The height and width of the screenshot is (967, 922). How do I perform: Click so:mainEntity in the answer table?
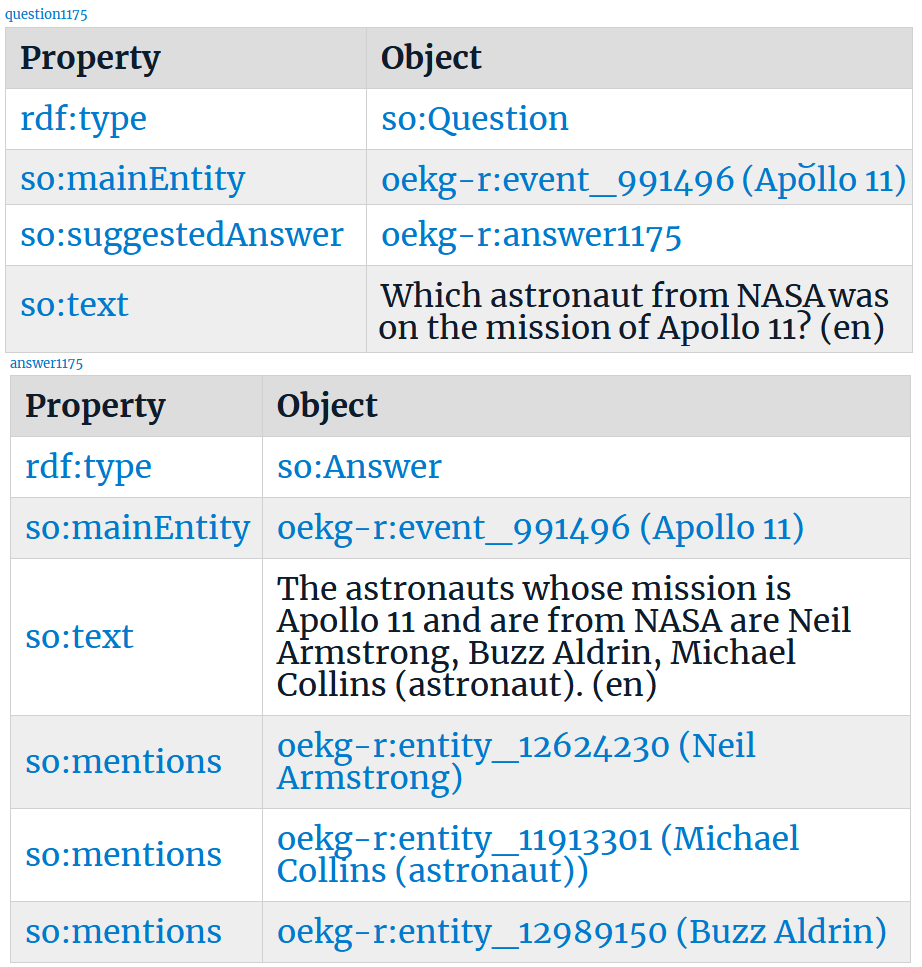[x=138, y=528]
